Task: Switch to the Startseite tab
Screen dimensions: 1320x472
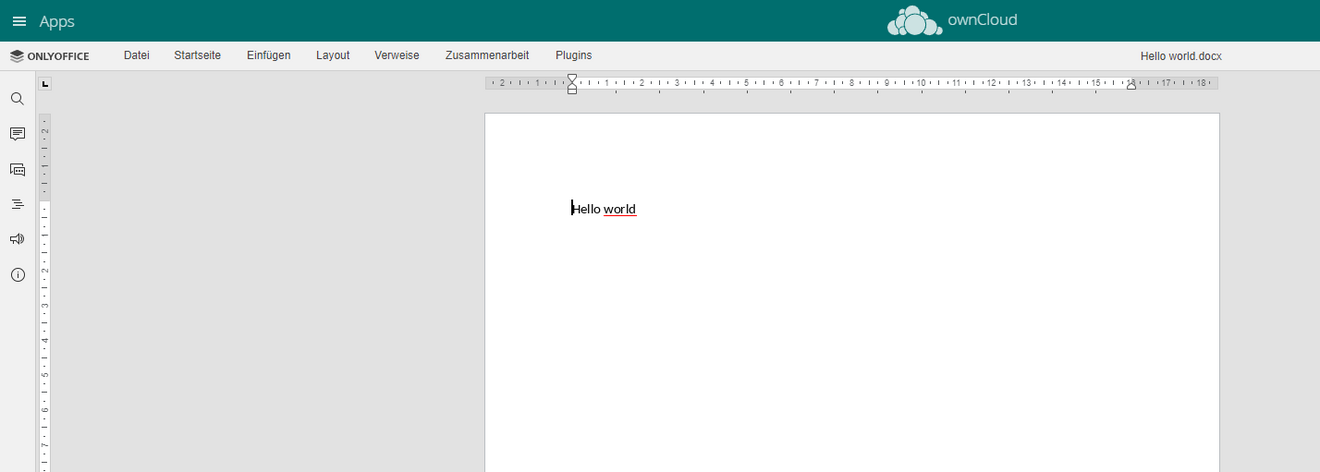Action: (x=197, y=56)
